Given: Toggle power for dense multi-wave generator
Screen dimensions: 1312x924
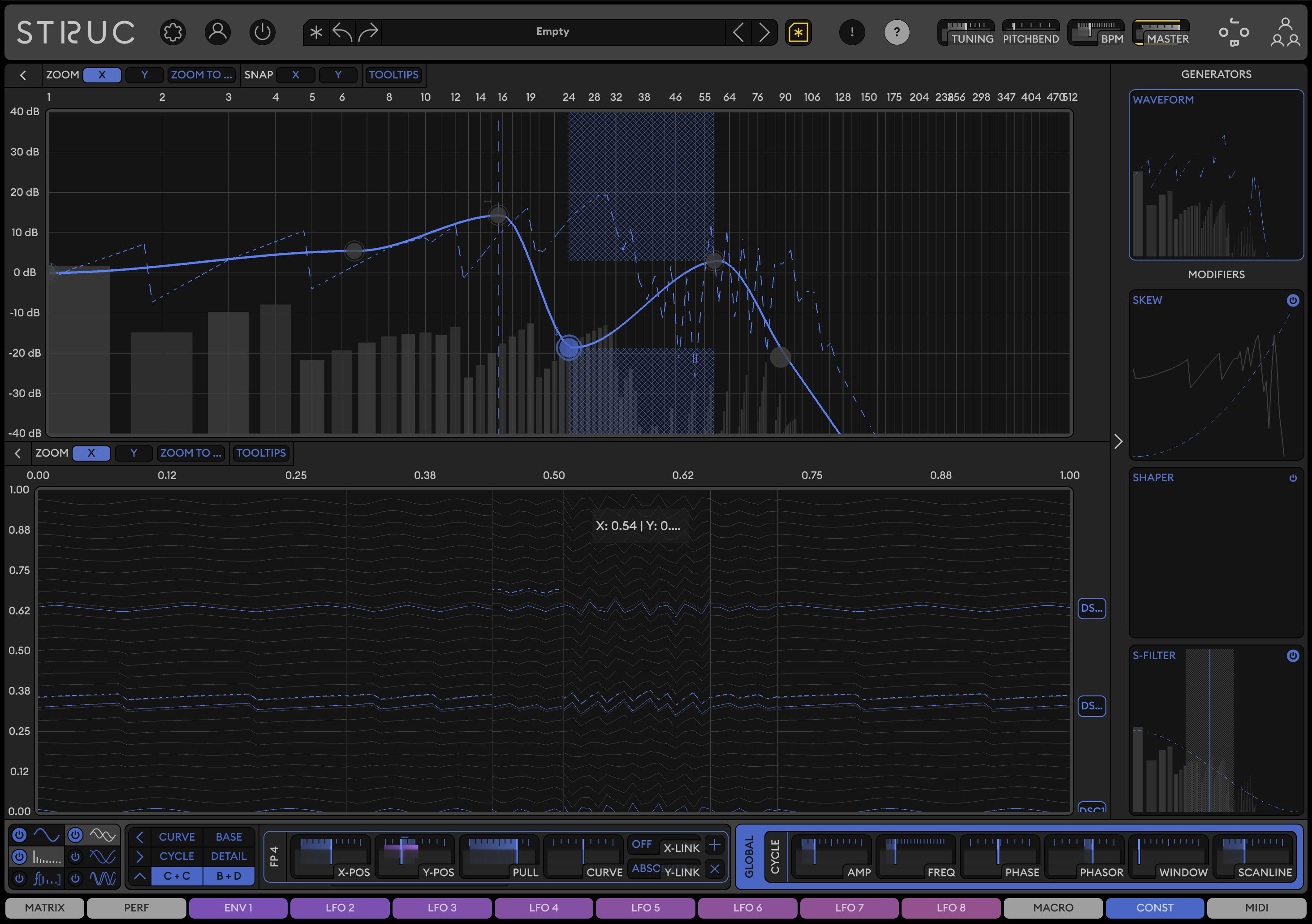Looking at the screenshot, I should click(x=75, y=878).
